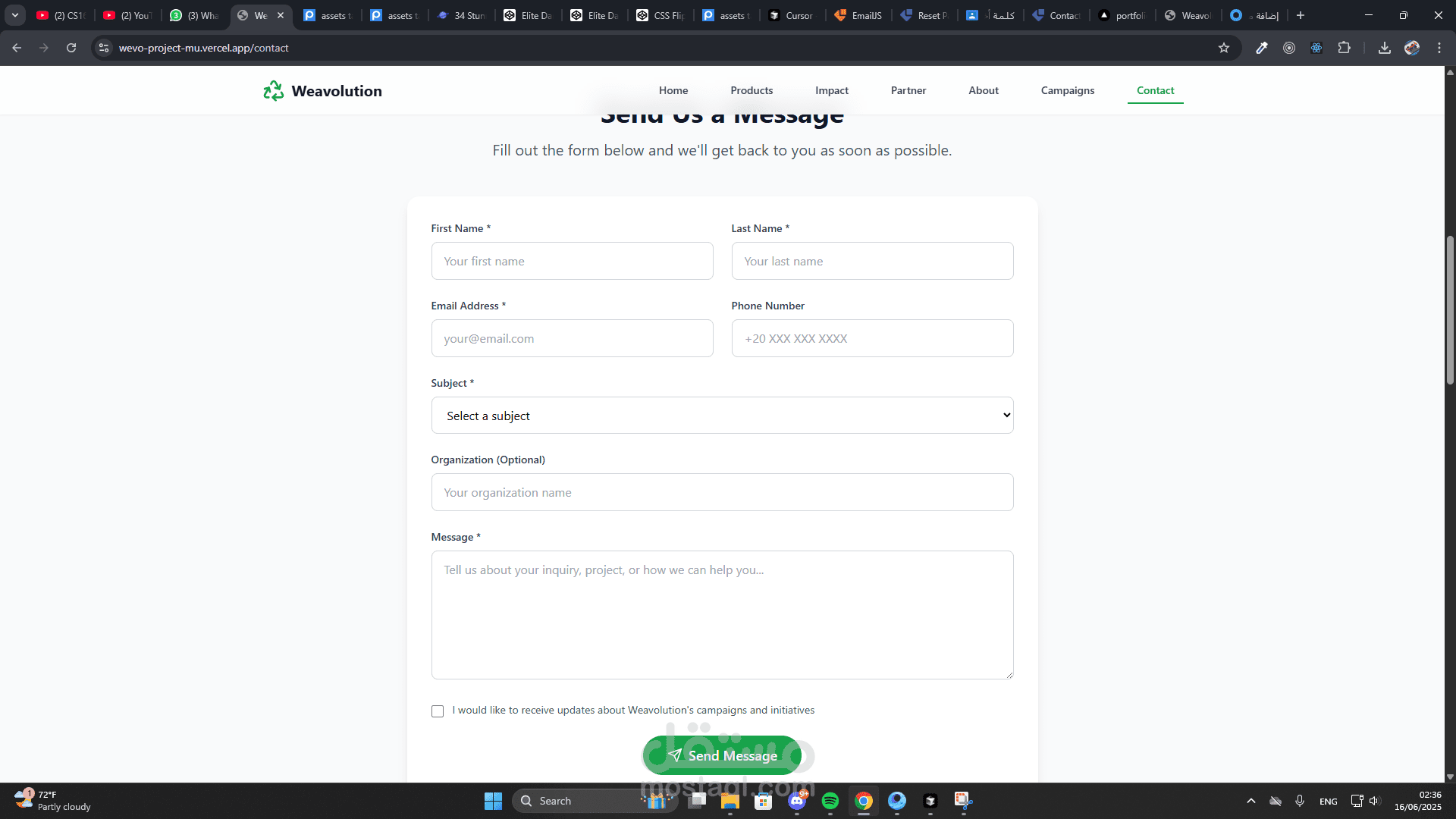Enable the receive updates checkbox
The width and height of the screenshot is (1456, 819).
(x=438, y=711)
